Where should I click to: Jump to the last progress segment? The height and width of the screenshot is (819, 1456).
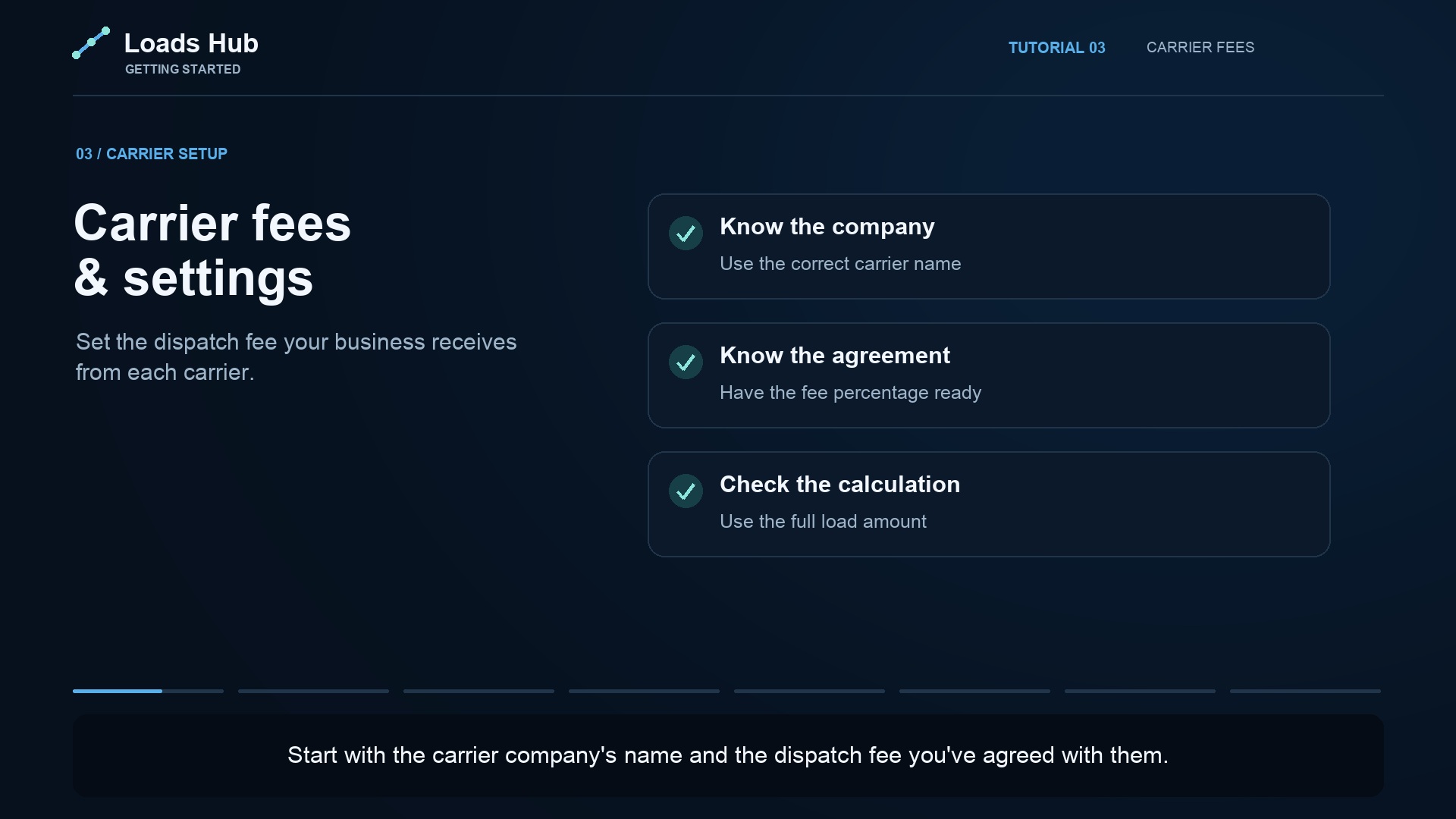point(1305,691)
